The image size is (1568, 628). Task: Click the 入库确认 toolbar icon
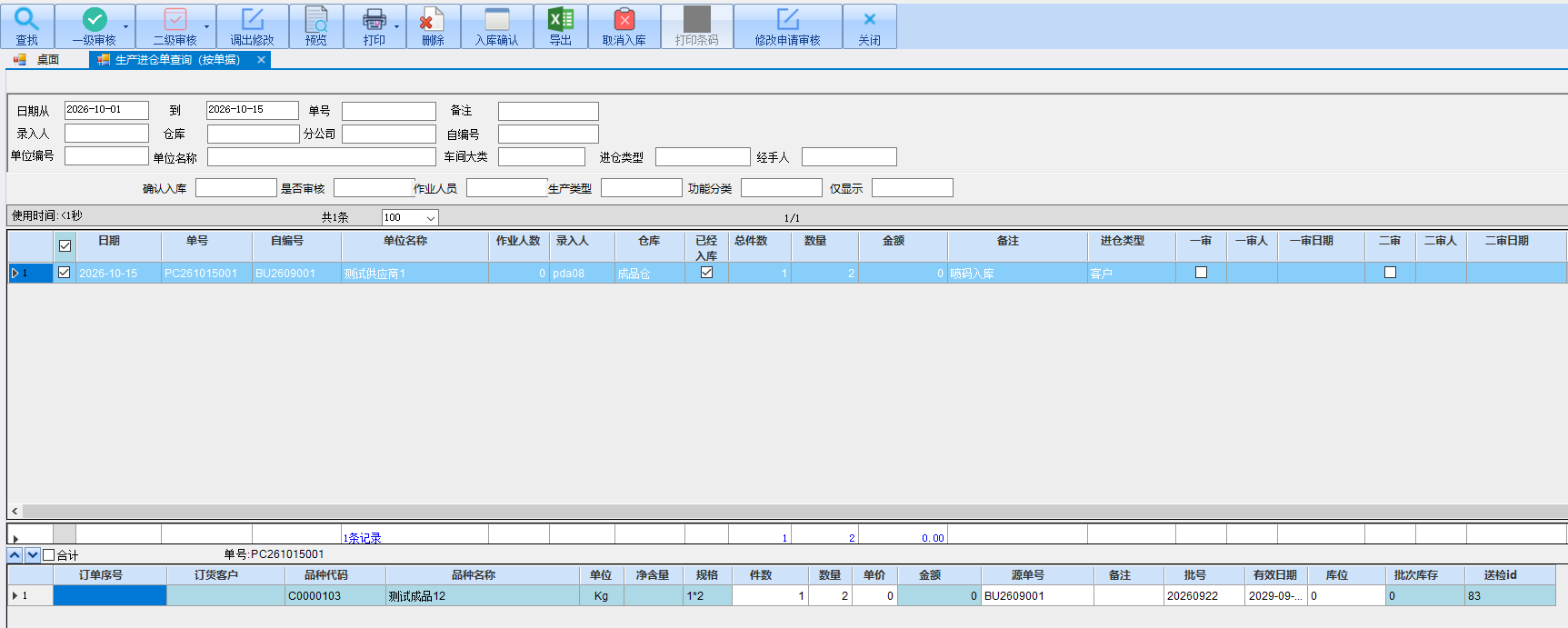click(497, 18)
